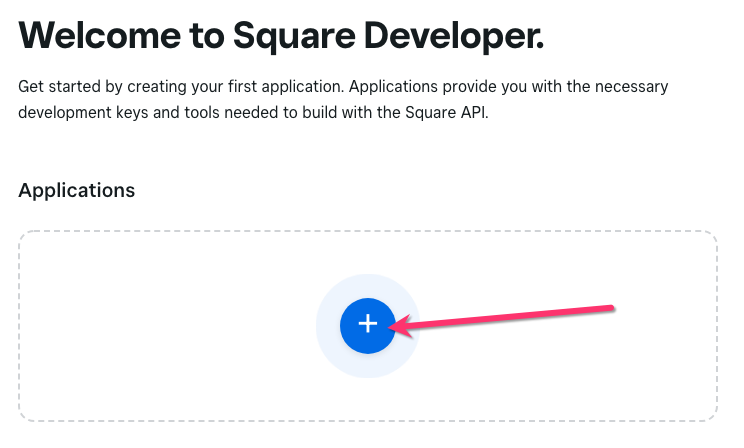Click the "Get started by creating your first application" paragraph
Viewport: 744px width, 448px height.
(x=343, y=99)
